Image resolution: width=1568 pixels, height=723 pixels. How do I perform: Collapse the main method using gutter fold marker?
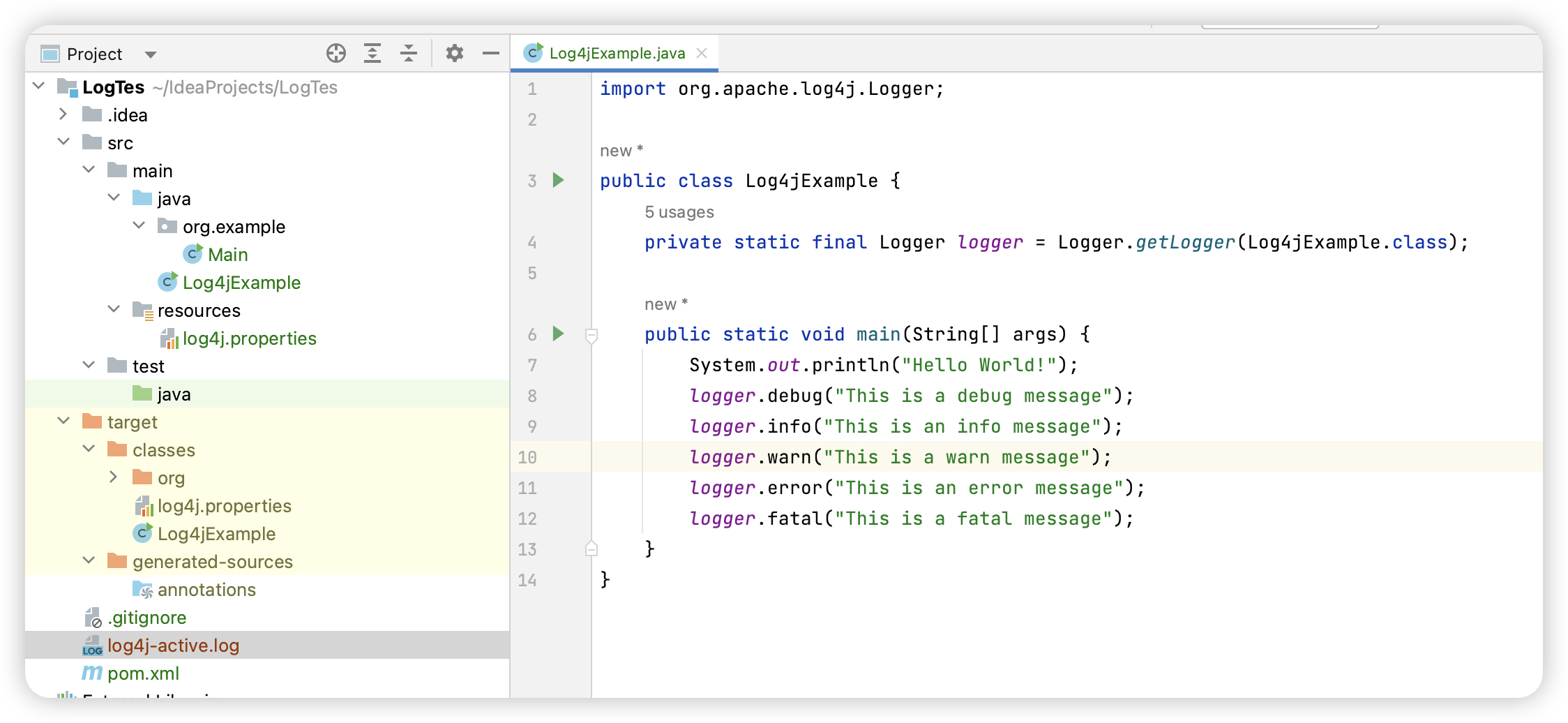click(x=591, y=335)
